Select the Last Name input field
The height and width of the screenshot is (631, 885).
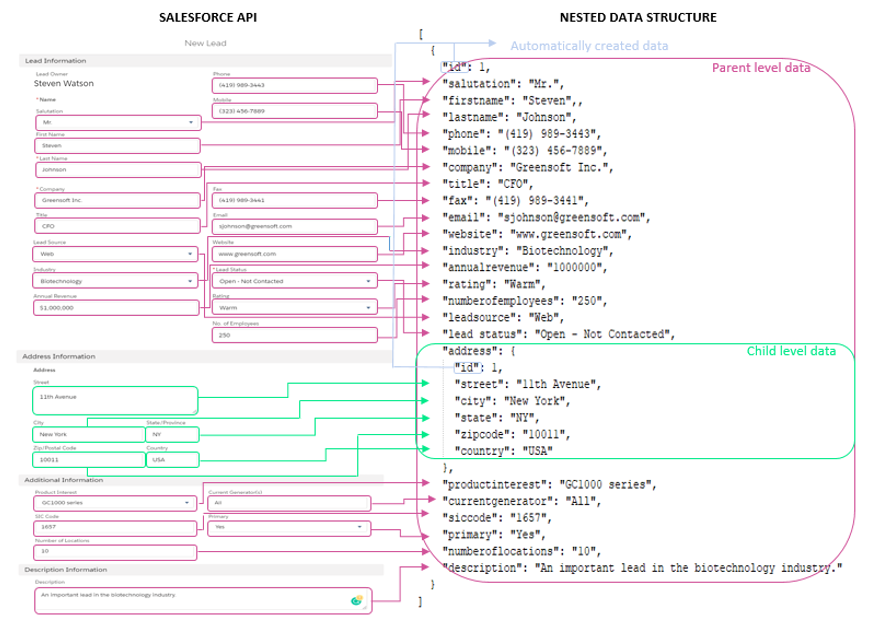tap(118, 169)
